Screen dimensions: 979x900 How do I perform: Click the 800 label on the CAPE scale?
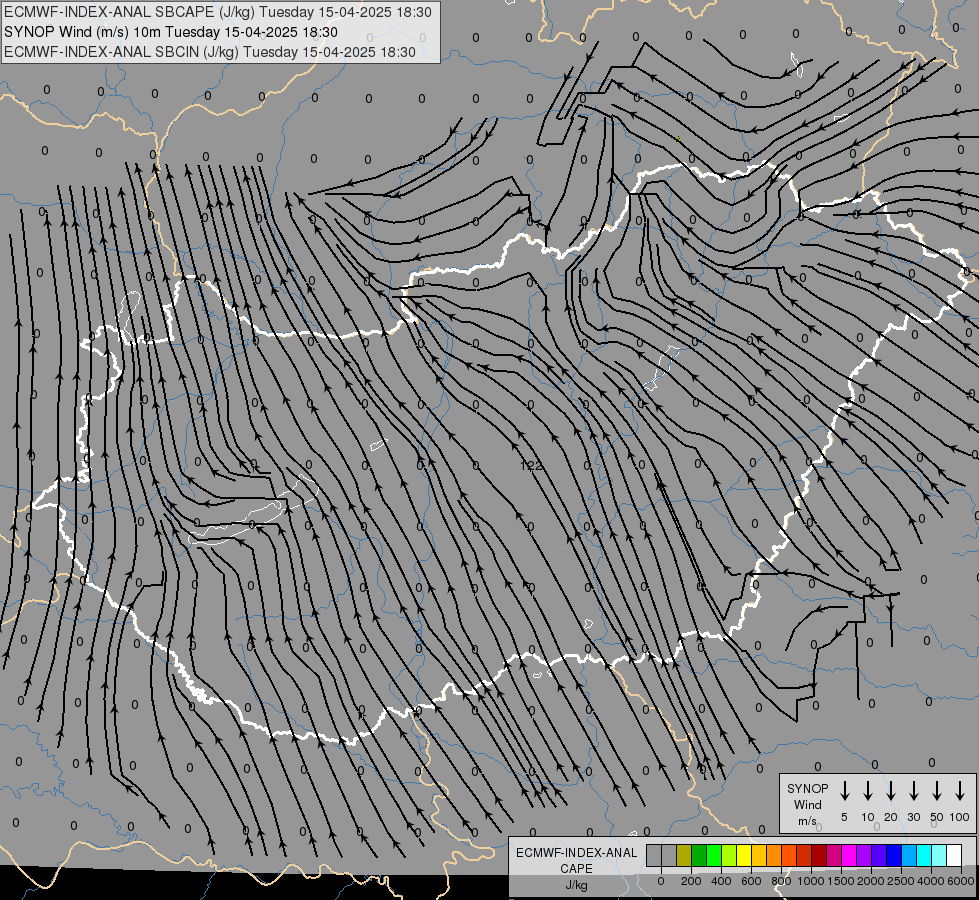click(x=781, y=881)
